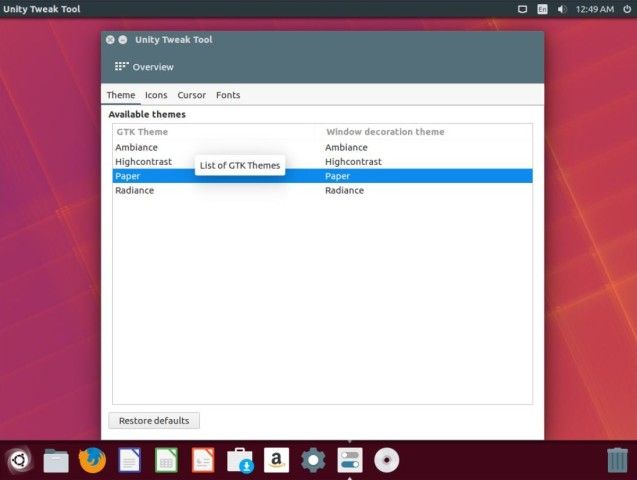Open the Files manager from the dock
The height and width of the screenshot is (480, 637).
pyautogui.click(x=56, y=461)
